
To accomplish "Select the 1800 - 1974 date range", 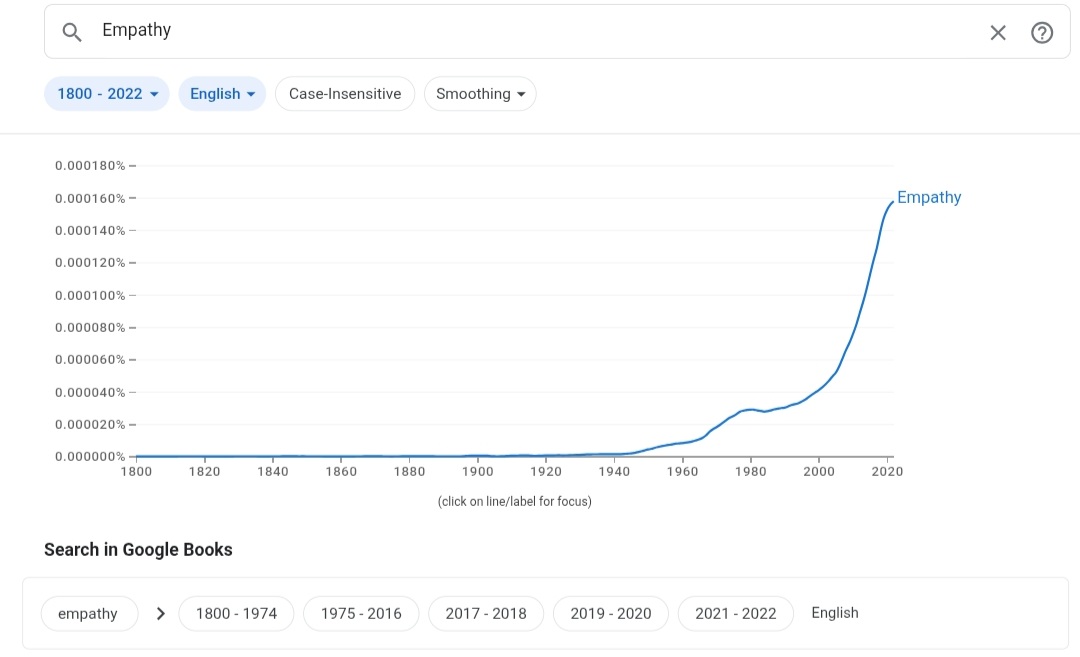I will pyautogui.click(x=236, y=613).
